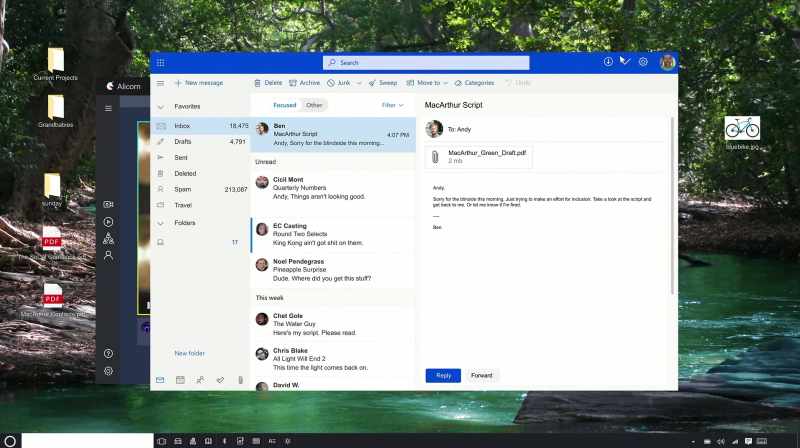The width and height of the screenshot is (800, 448).
Task: Open the Sent folder
Action: 201,158
